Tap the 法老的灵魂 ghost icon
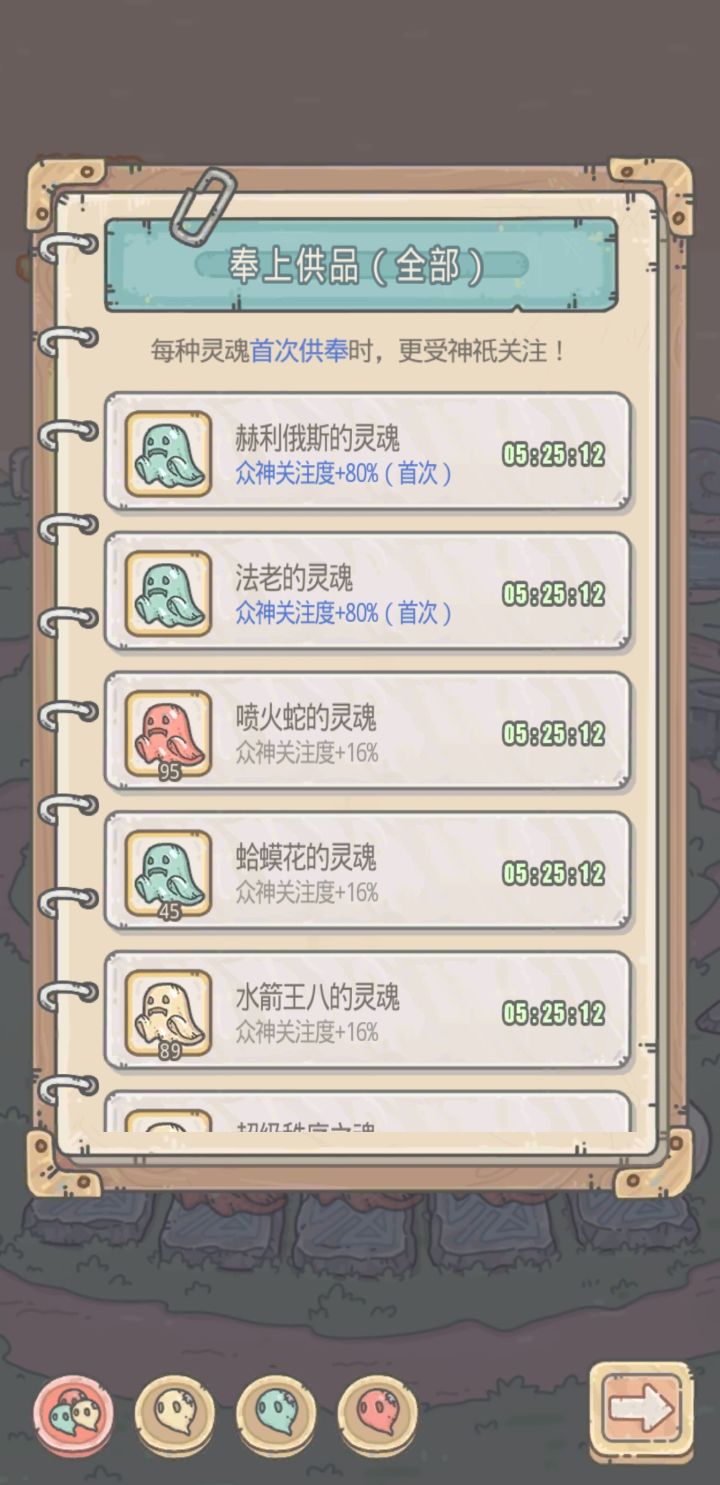The image size is (720, 1485). 168,594
